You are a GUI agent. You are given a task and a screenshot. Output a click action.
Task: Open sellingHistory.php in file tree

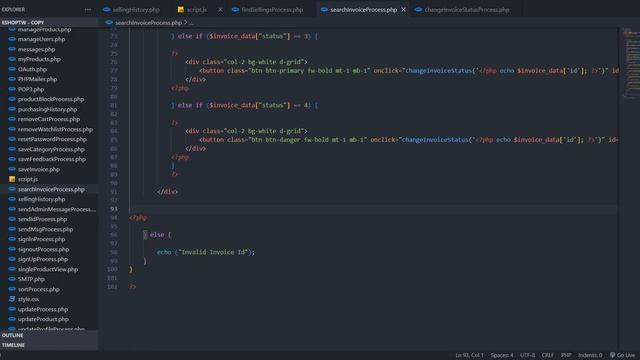[x=41, y=199]
